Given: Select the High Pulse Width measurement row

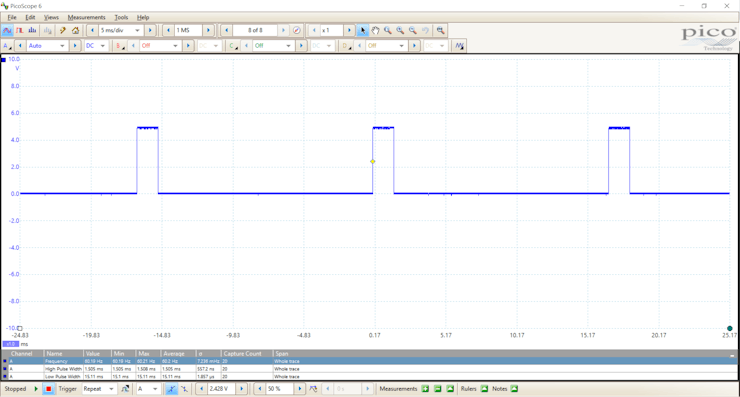Looking at the screenshot, I should pyautogui.click(x=369, y=369).
